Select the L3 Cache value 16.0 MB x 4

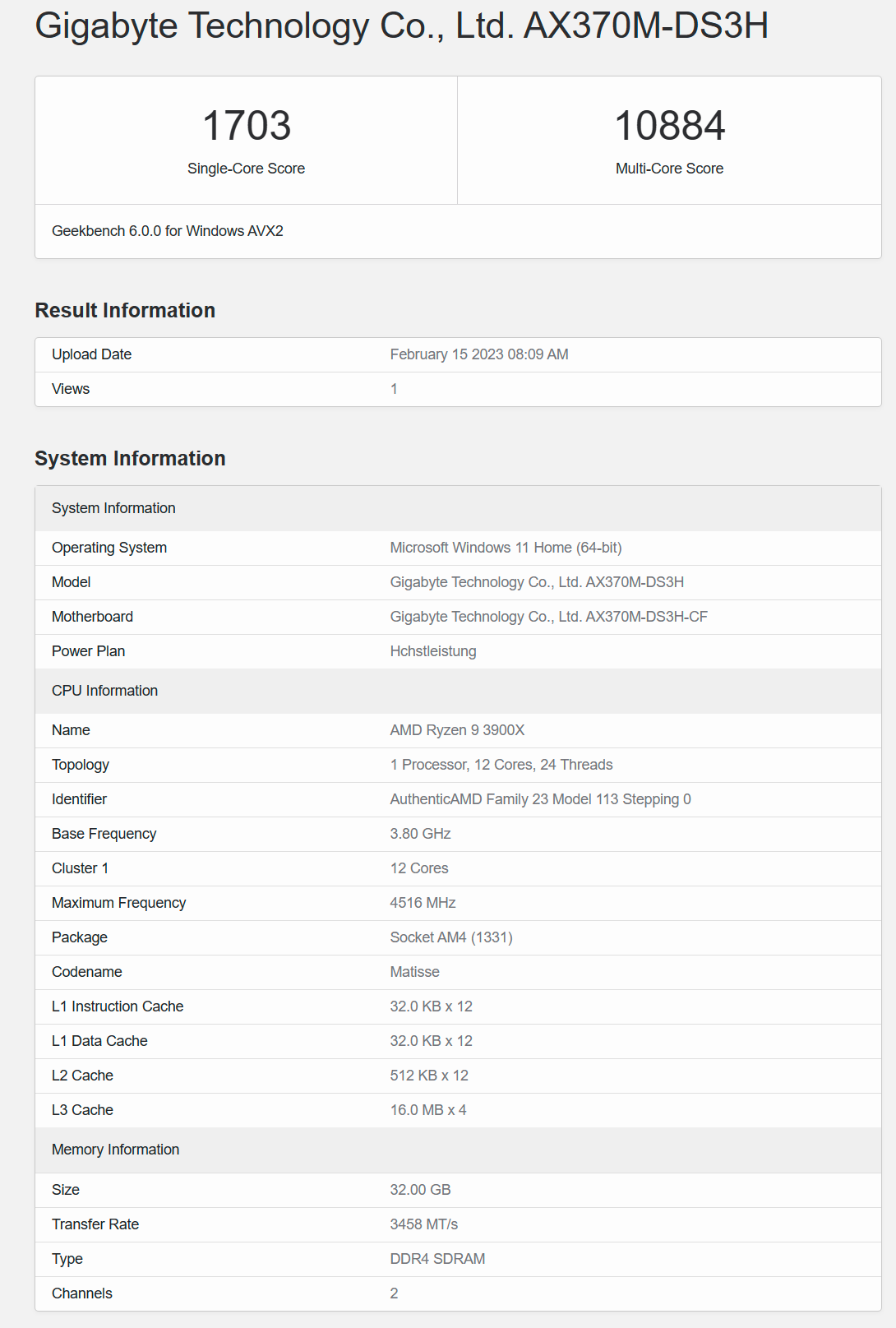click(428, 1110)
